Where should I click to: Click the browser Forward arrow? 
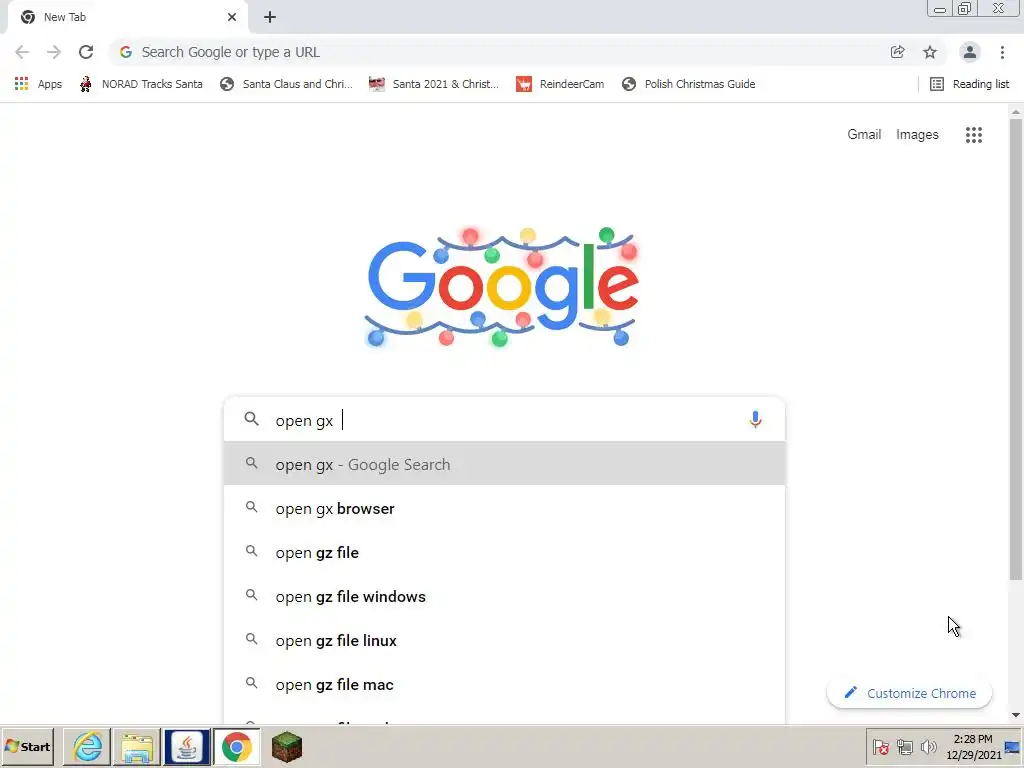pos(54,52)
